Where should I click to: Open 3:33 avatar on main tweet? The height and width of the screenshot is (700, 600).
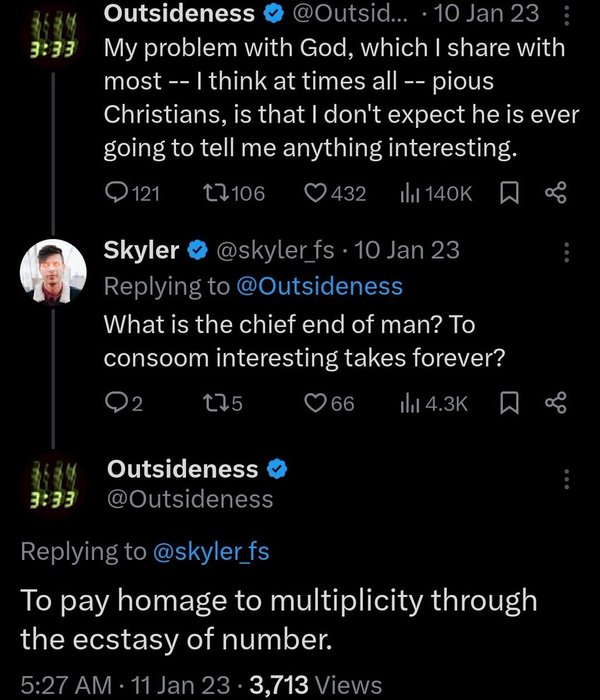(x=50, y=484)
